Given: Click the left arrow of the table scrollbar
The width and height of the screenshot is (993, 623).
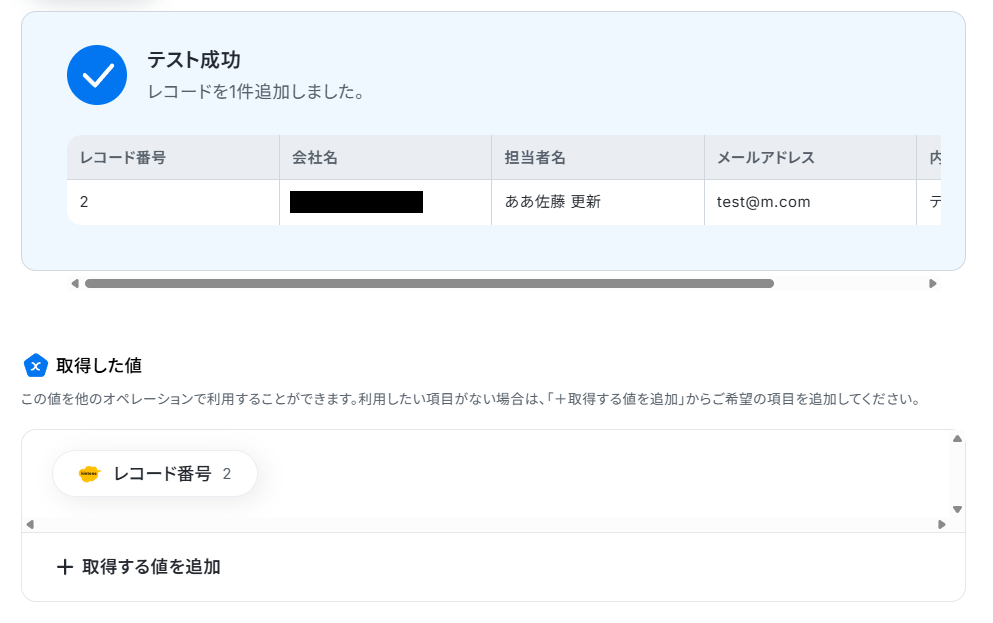Looking at the screenshot, I should point(75,284).
